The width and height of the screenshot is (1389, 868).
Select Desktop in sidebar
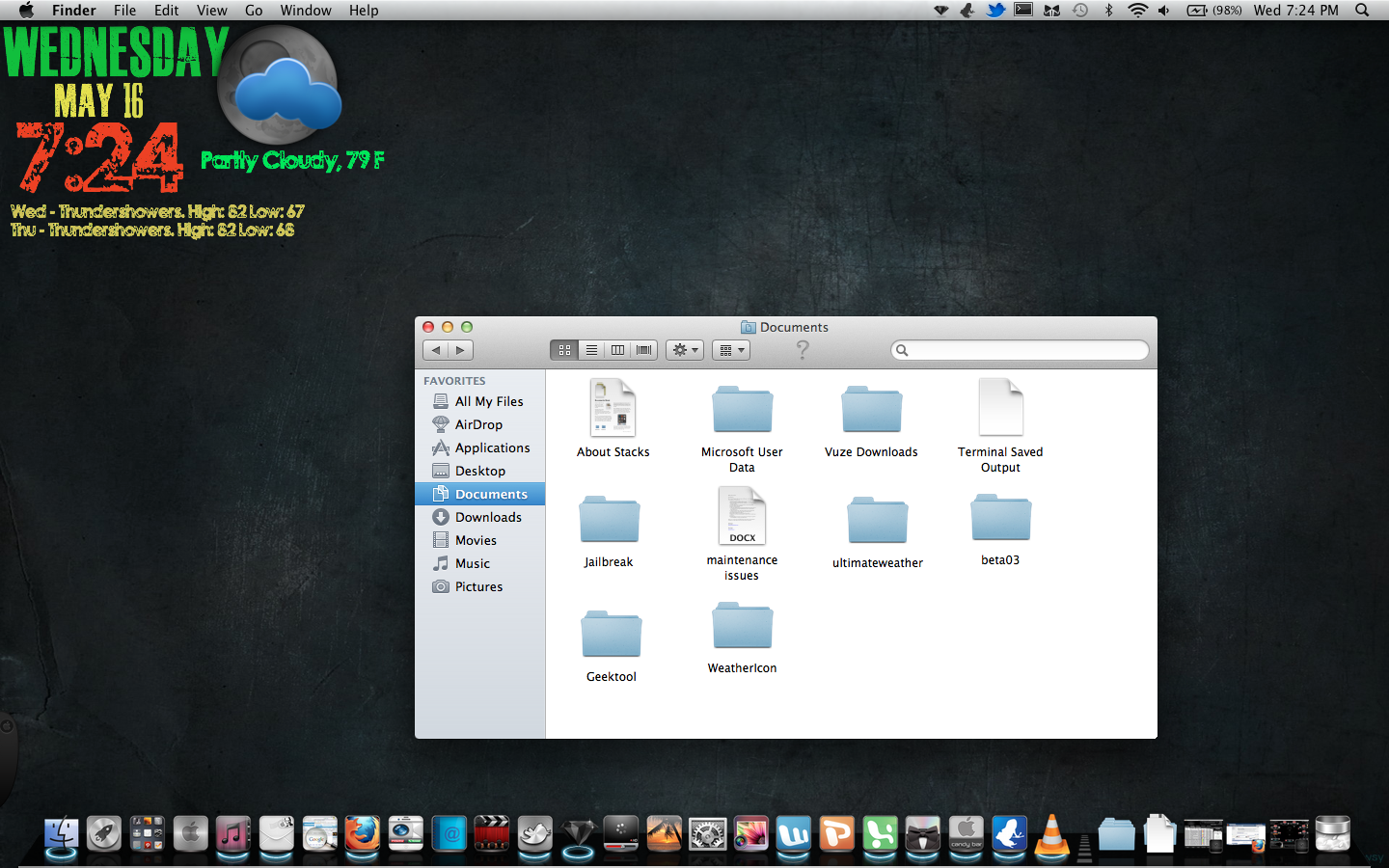(479, 471)
